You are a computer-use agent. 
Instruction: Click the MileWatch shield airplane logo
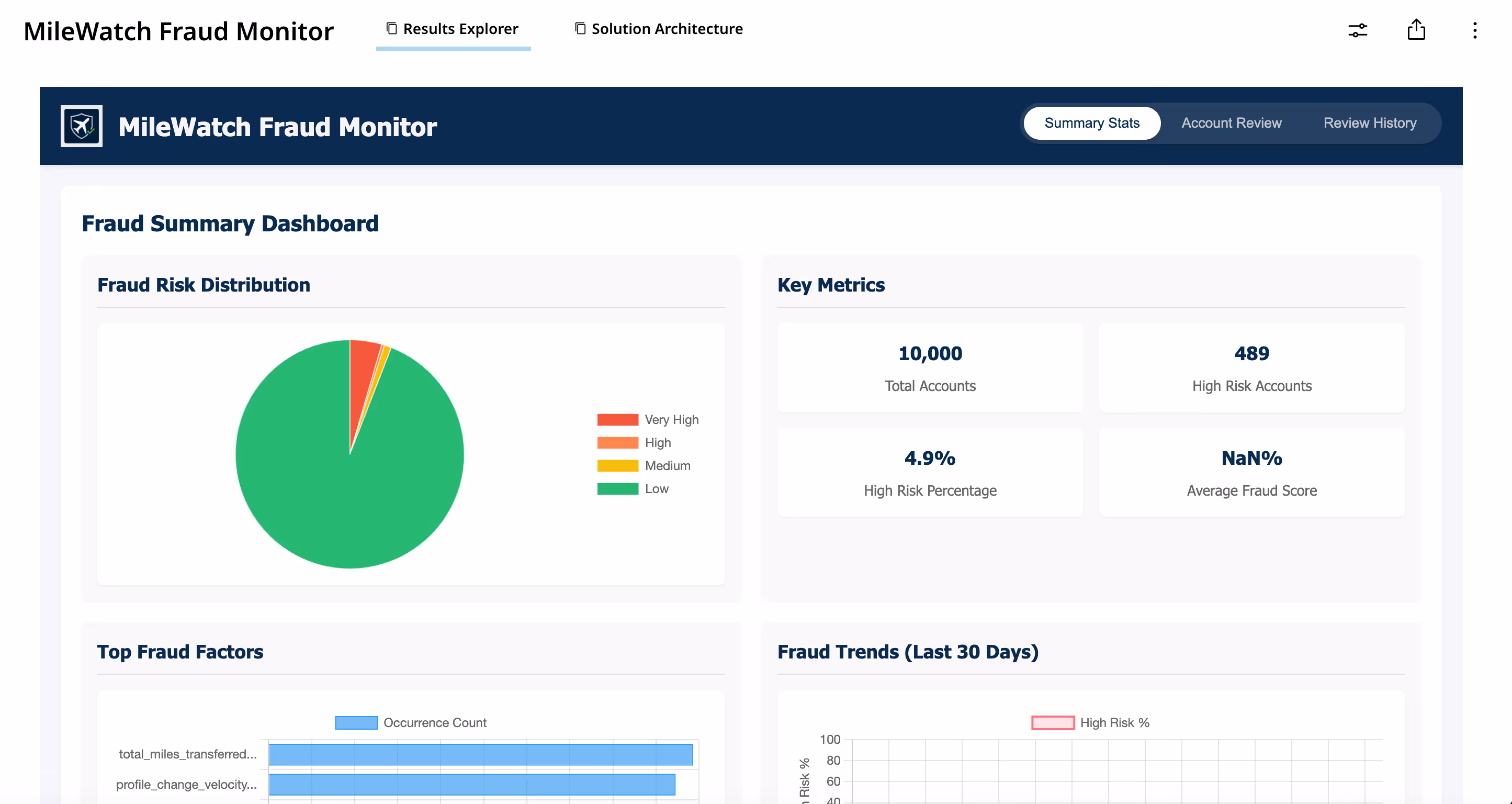click(81, 126)
